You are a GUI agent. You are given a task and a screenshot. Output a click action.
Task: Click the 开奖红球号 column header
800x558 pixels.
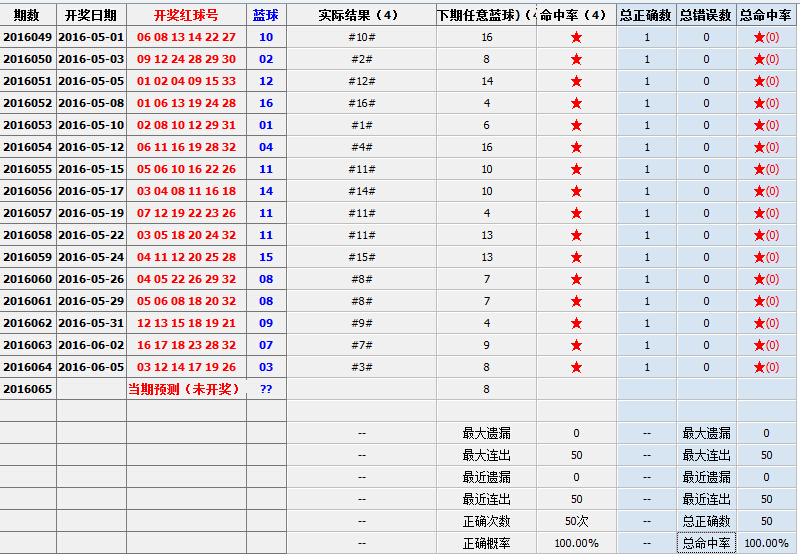186,15
